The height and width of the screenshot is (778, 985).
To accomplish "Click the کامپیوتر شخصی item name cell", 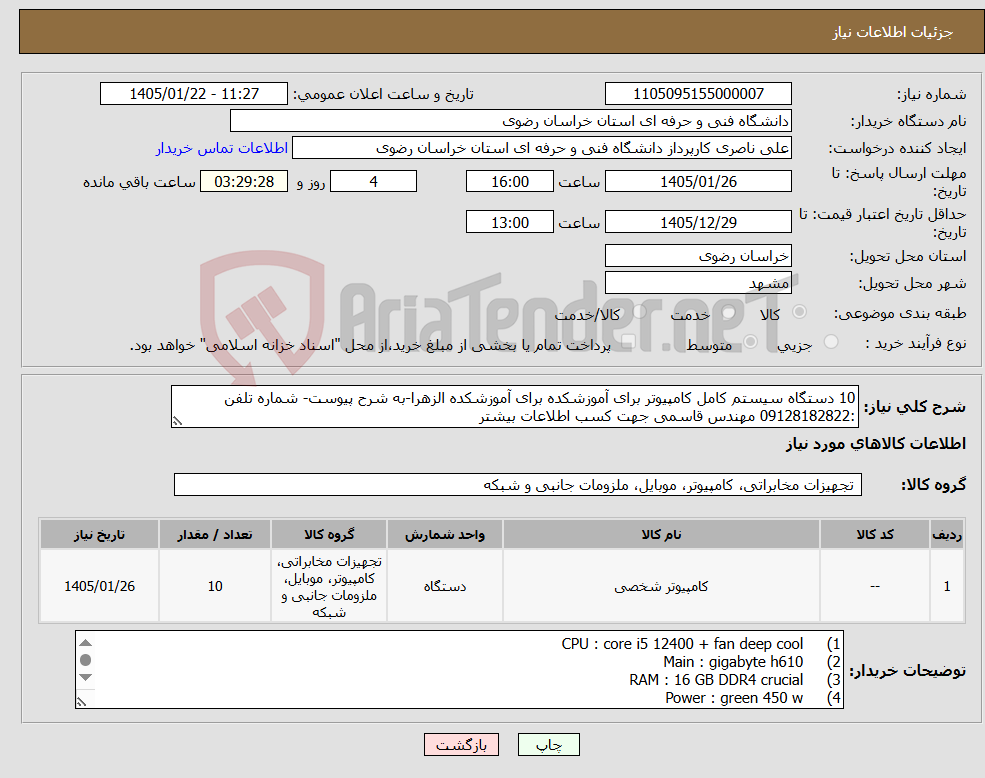I will point(661,586).
